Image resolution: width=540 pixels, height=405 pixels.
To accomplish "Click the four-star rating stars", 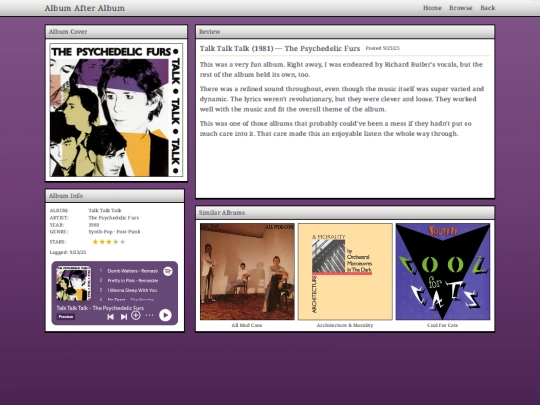I will pyautogui.click(x=109, y=242).
